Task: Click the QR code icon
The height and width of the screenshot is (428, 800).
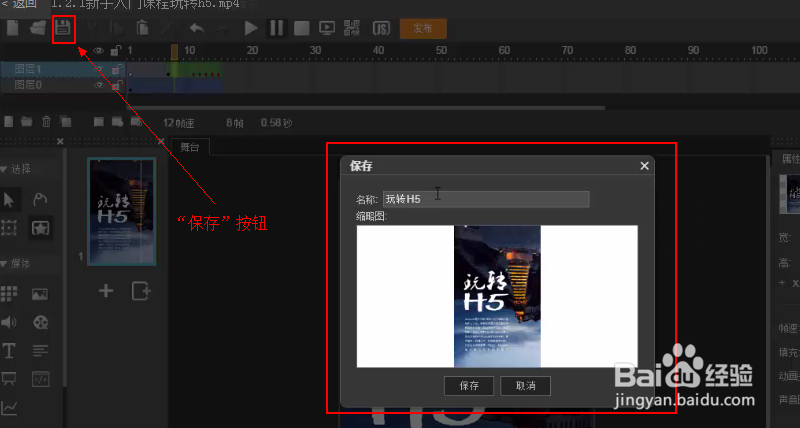Action: 352,28
